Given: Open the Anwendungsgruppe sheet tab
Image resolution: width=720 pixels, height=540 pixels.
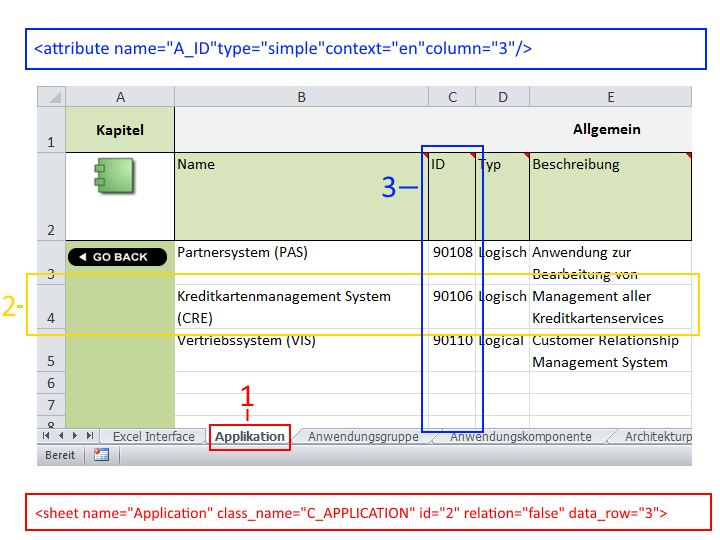Looking at the screenshot, I should tap(363, 436).
